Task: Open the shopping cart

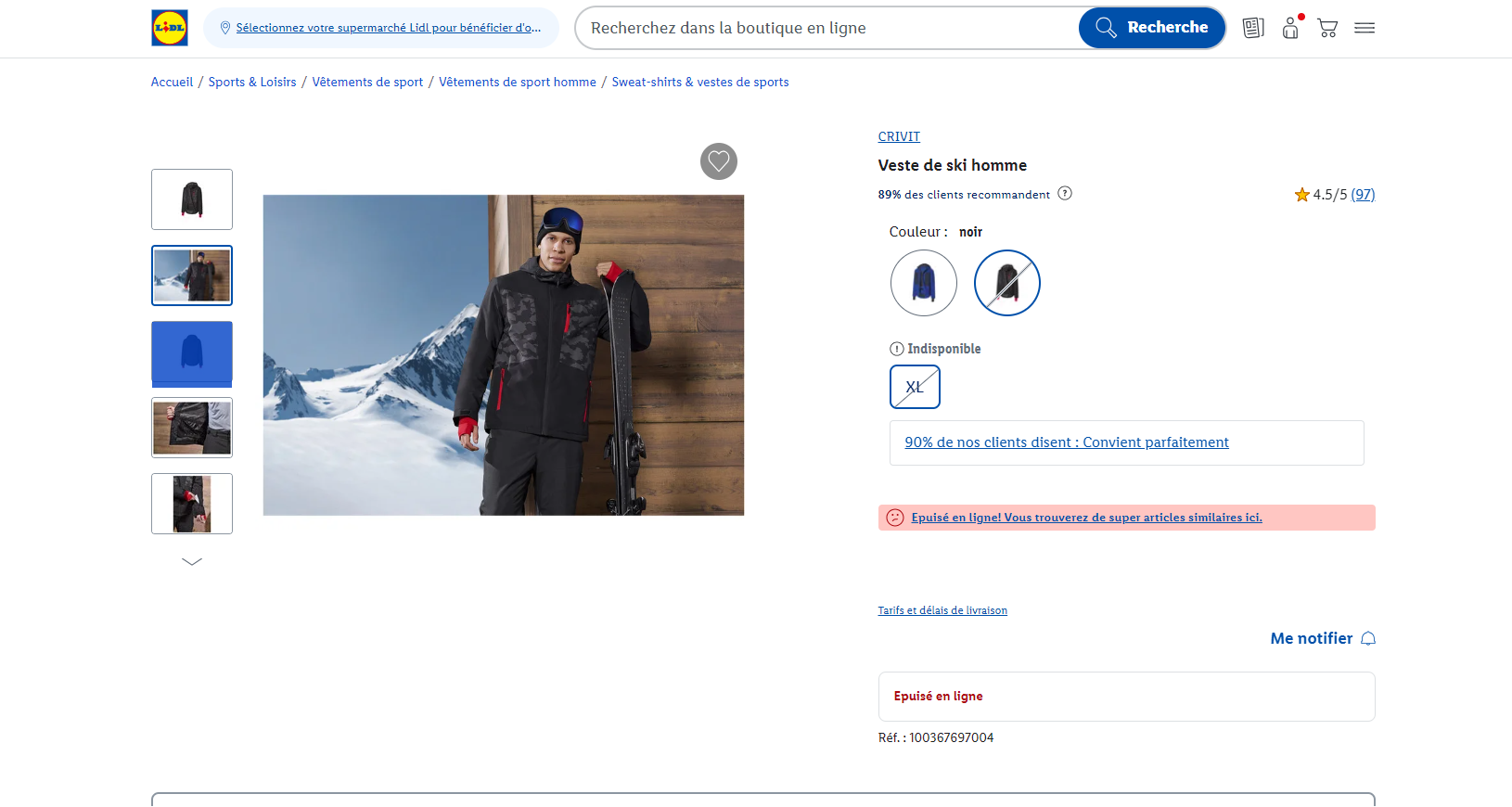Action: 1327,28
